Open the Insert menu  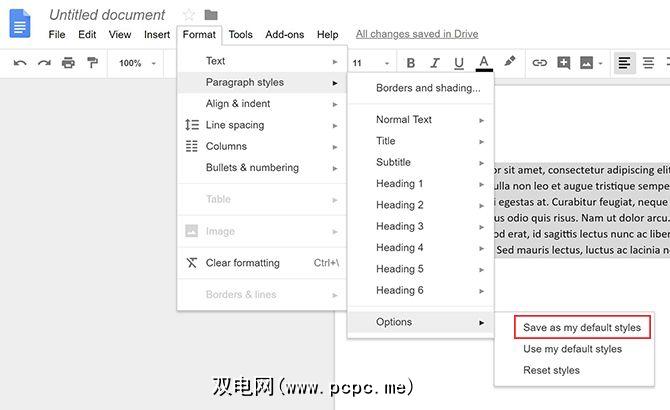157,34
